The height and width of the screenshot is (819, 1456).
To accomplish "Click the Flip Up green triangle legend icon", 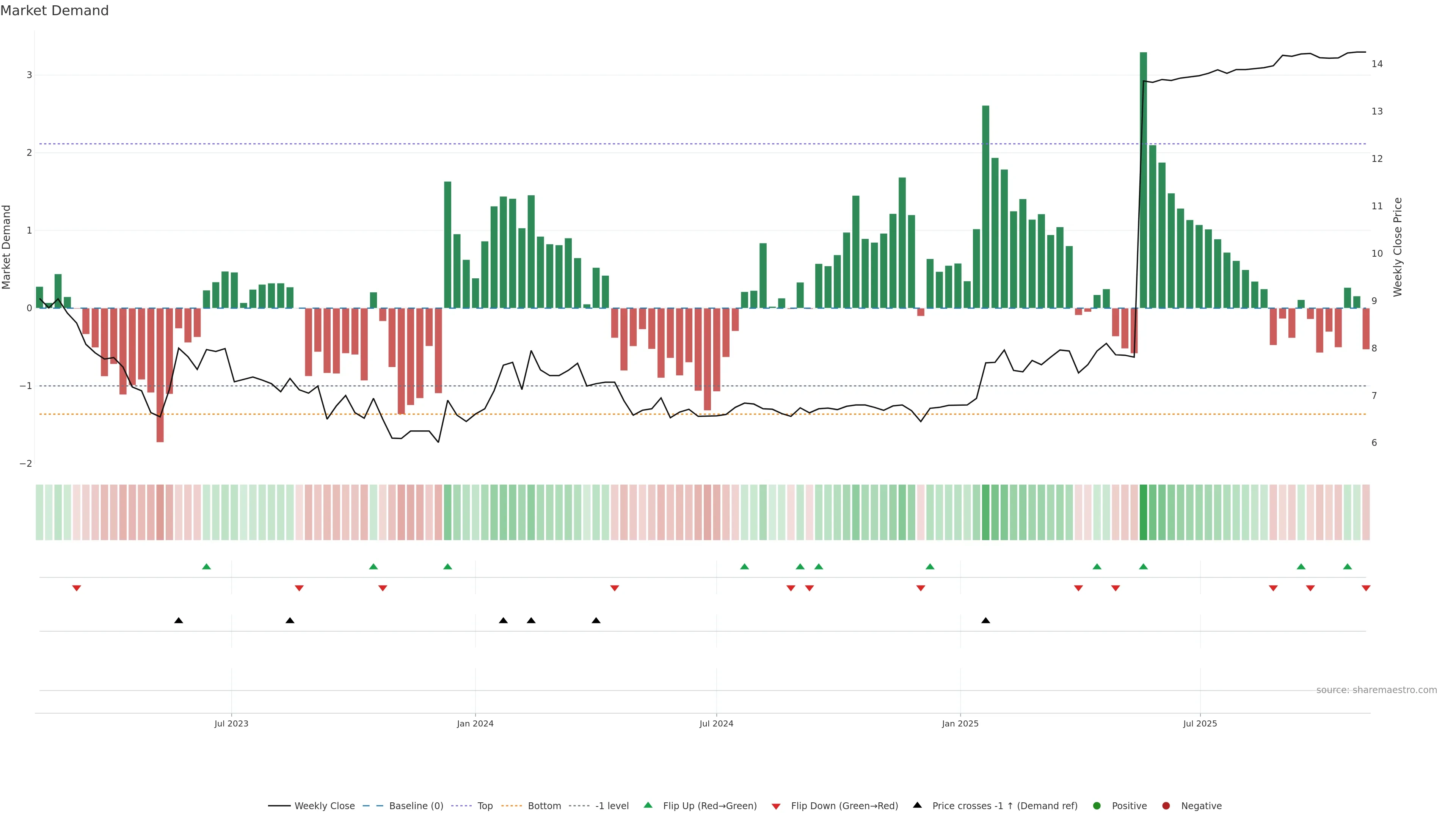I will click(x=648, y=805).
